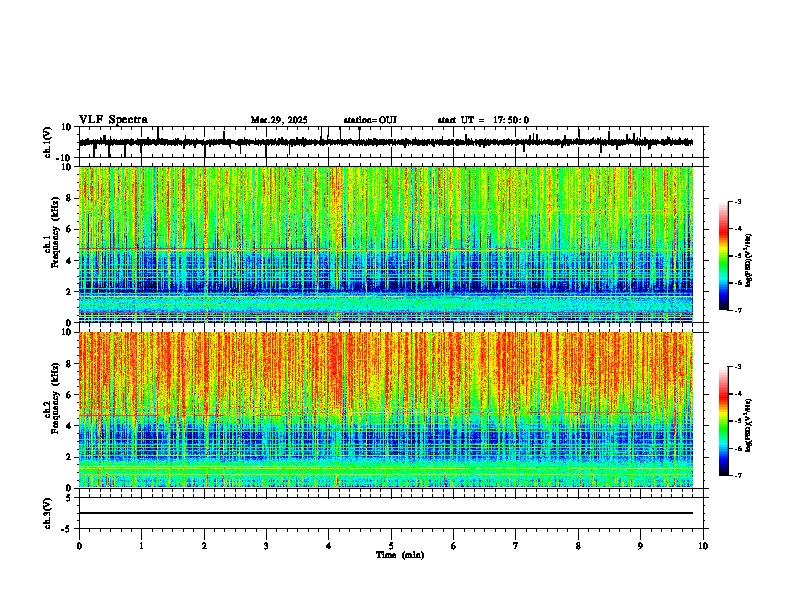Click the "-4" label on ch.2 color bar

coord(737,394)
